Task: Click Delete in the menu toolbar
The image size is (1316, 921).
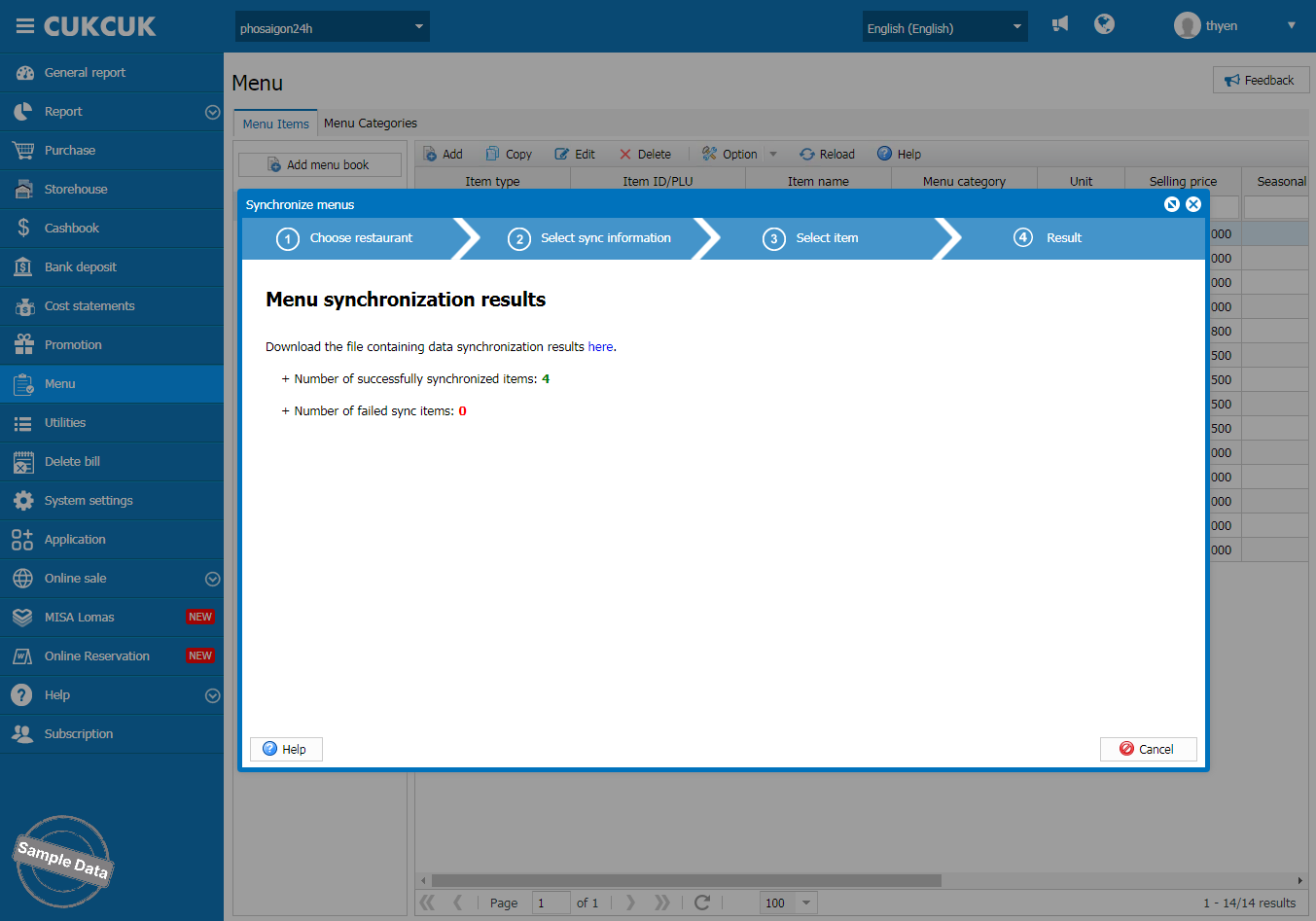Action: [645, 154]
